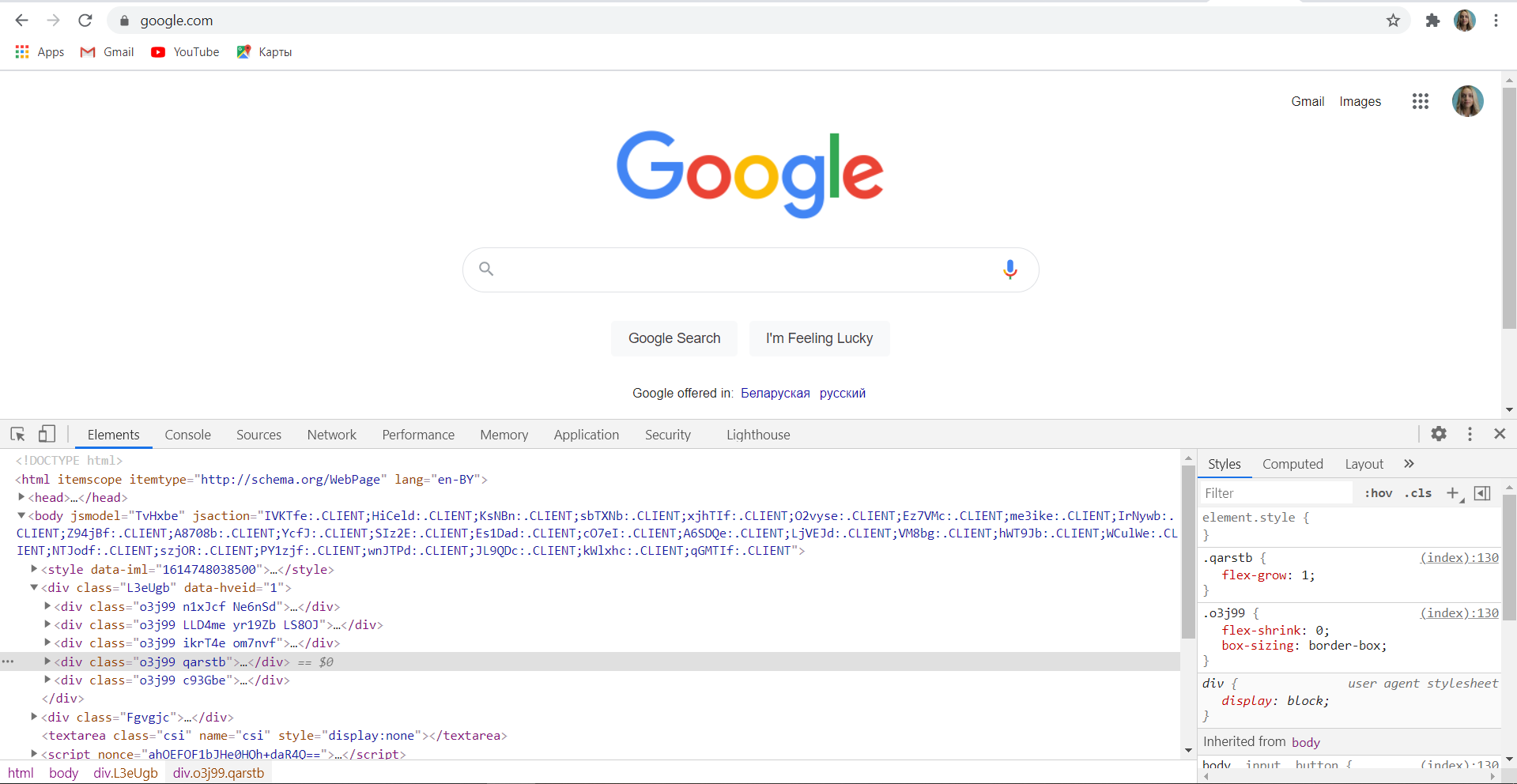Open the Google apps grid launcher
This screenshot has height=784, width=1517.
(x=1421, y=101)
